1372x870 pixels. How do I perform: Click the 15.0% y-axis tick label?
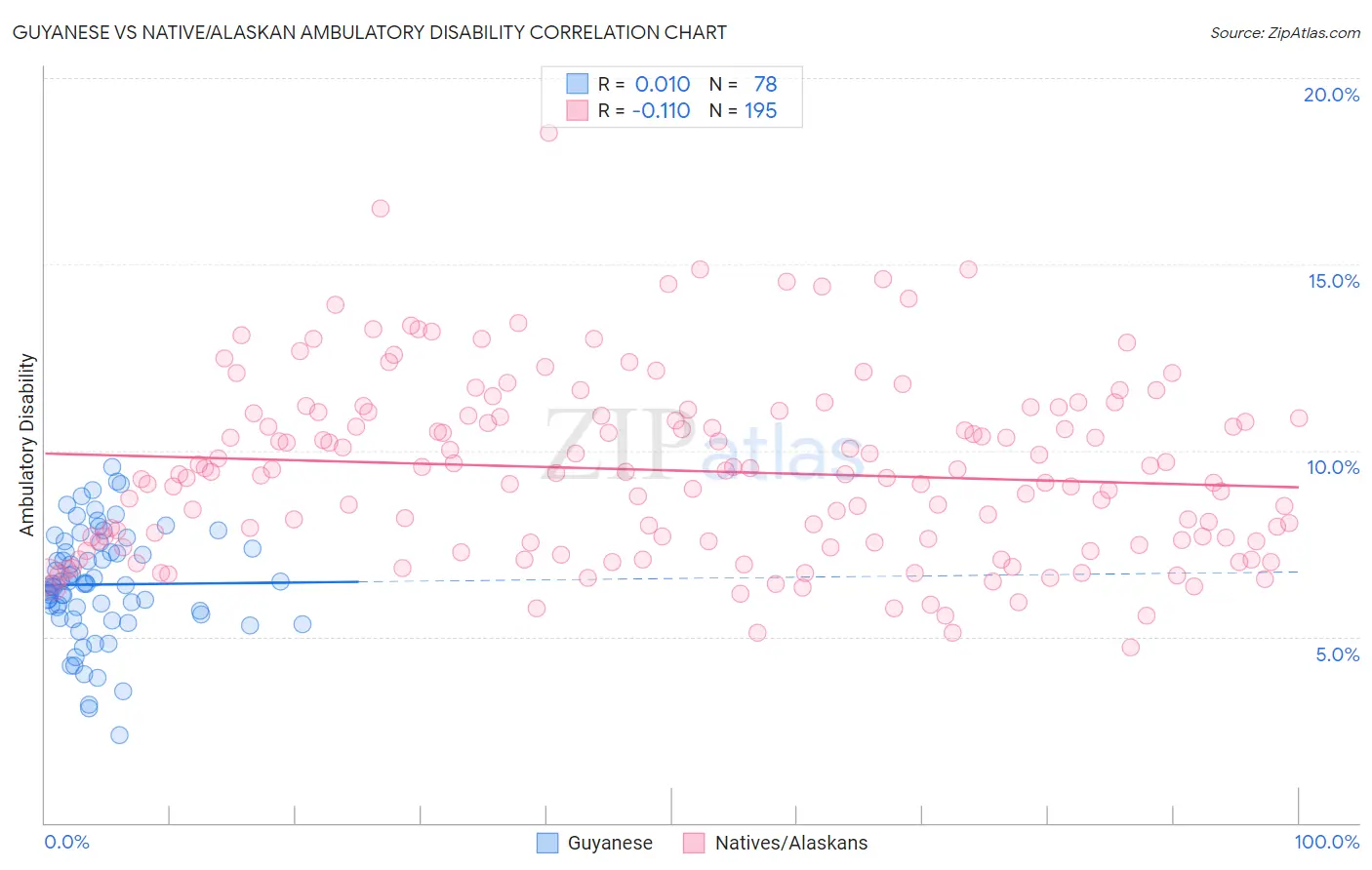[1333, 281]
